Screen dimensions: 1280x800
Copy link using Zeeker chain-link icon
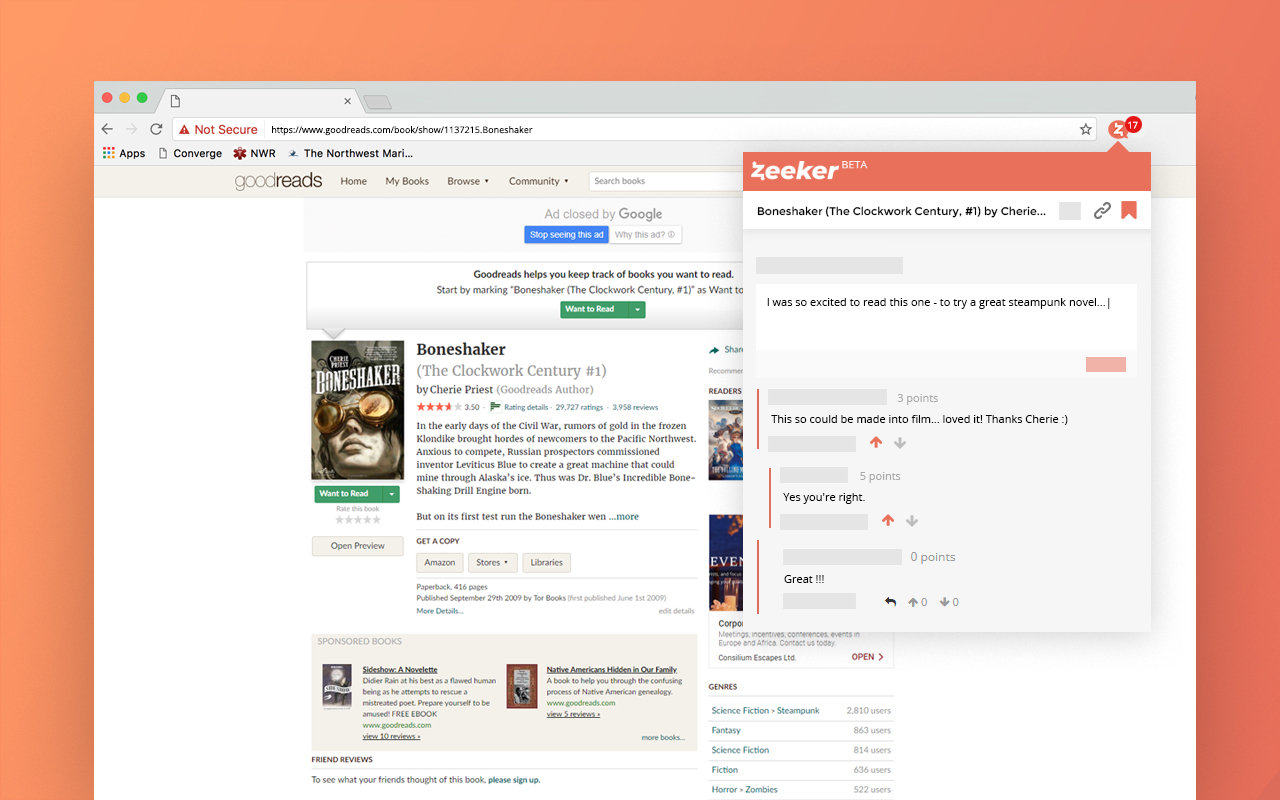pos(1102,211)
